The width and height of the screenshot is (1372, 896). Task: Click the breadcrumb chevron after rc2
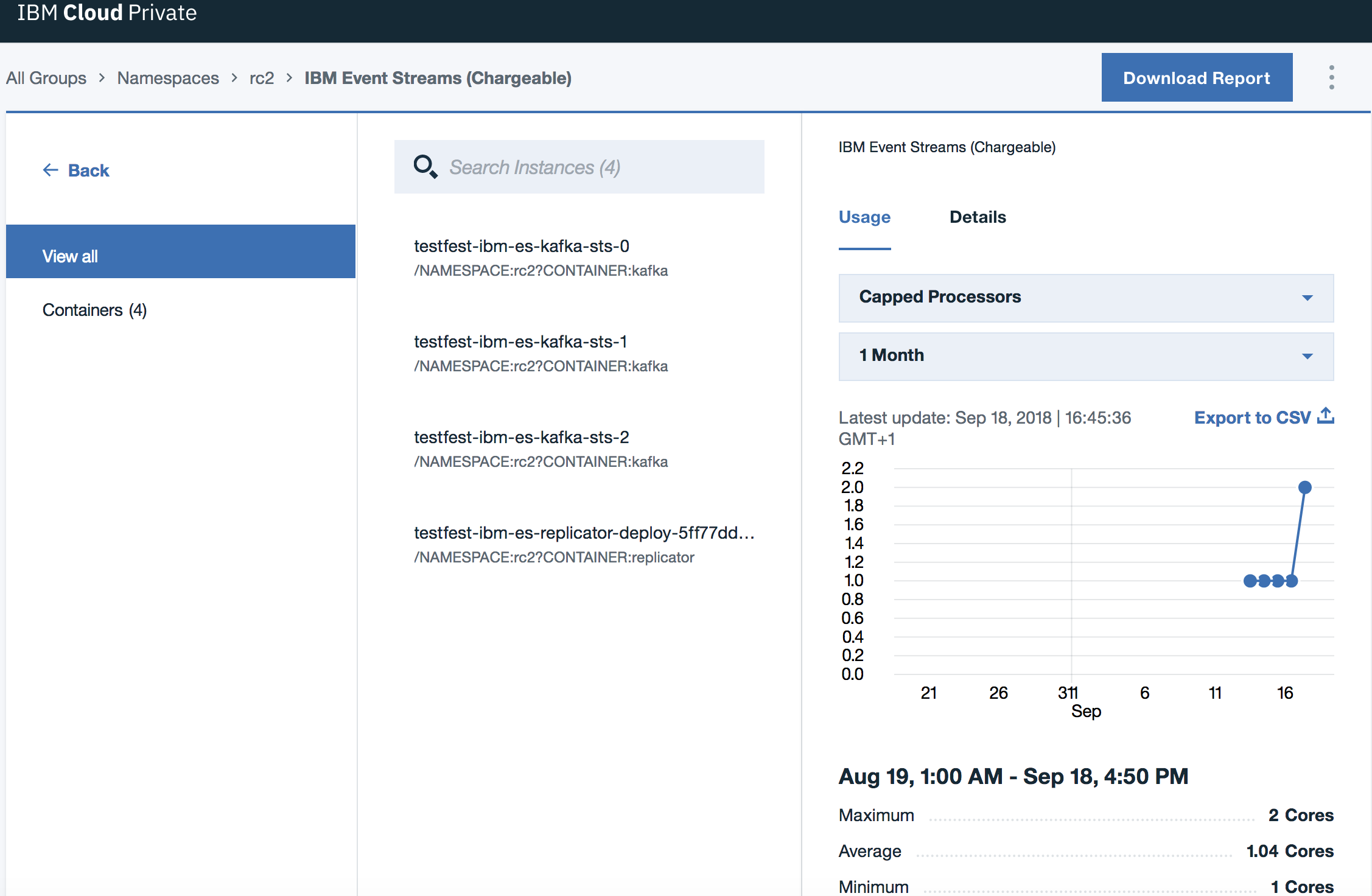290,78
